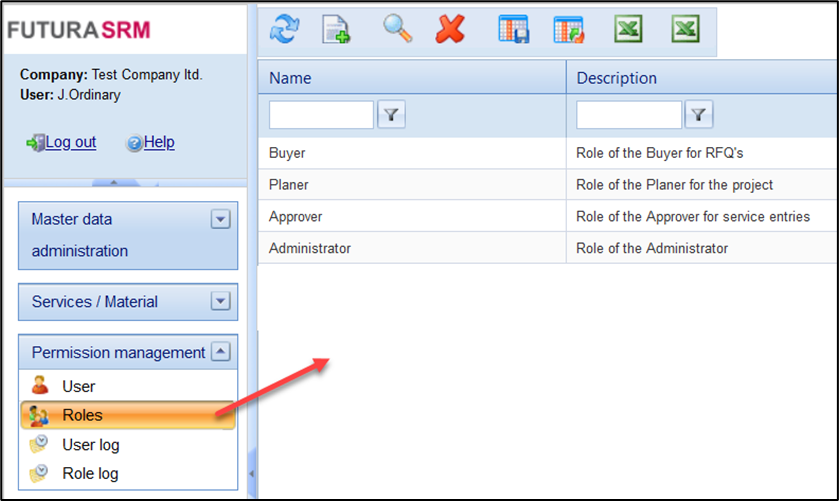
Task: Click the leftmost green Excel export icon
Action: click(x=628, y=30)
